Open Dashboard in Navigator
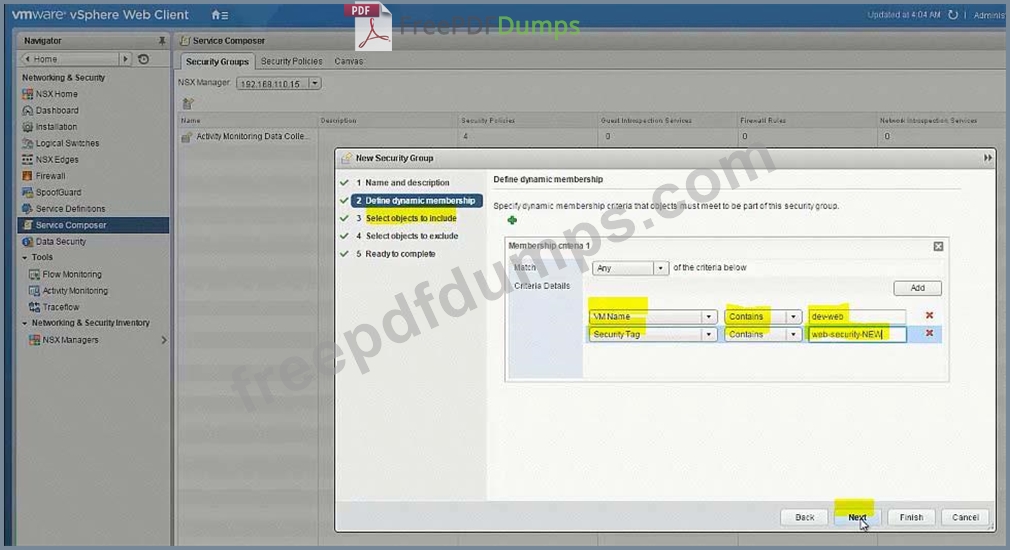Viewport: 1010px width, 550px height. pyautogui.click(x=57, y=111)
